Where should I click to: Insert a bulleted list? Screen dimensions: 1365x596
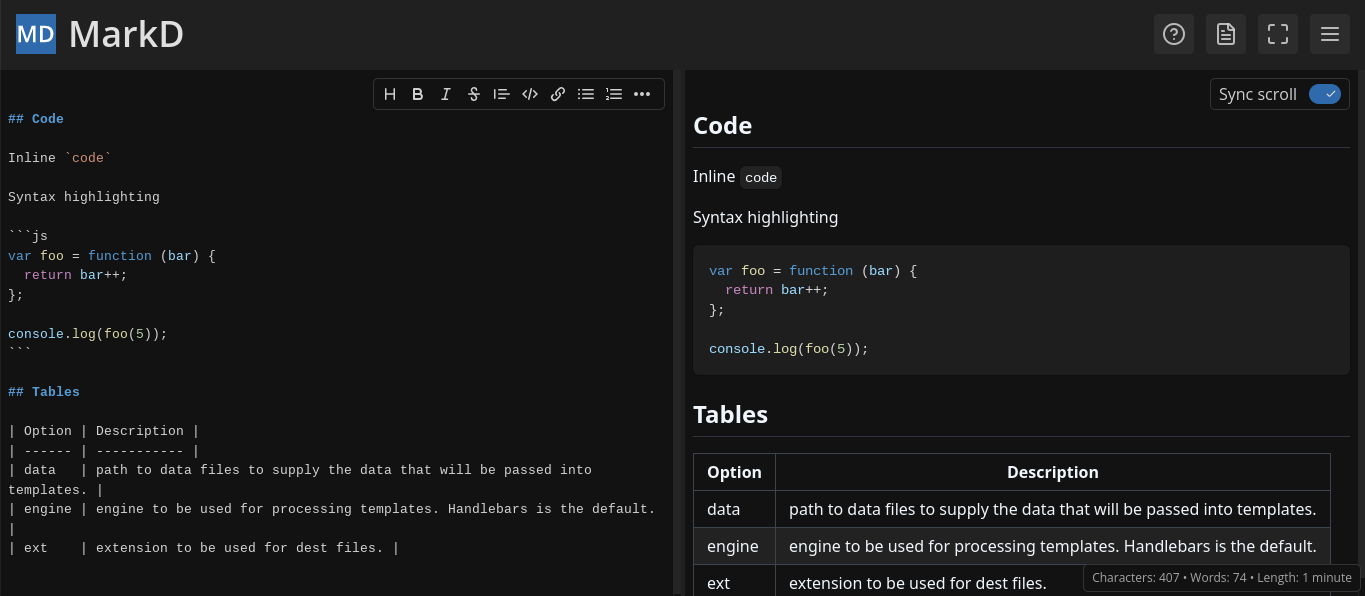(586, 94)
